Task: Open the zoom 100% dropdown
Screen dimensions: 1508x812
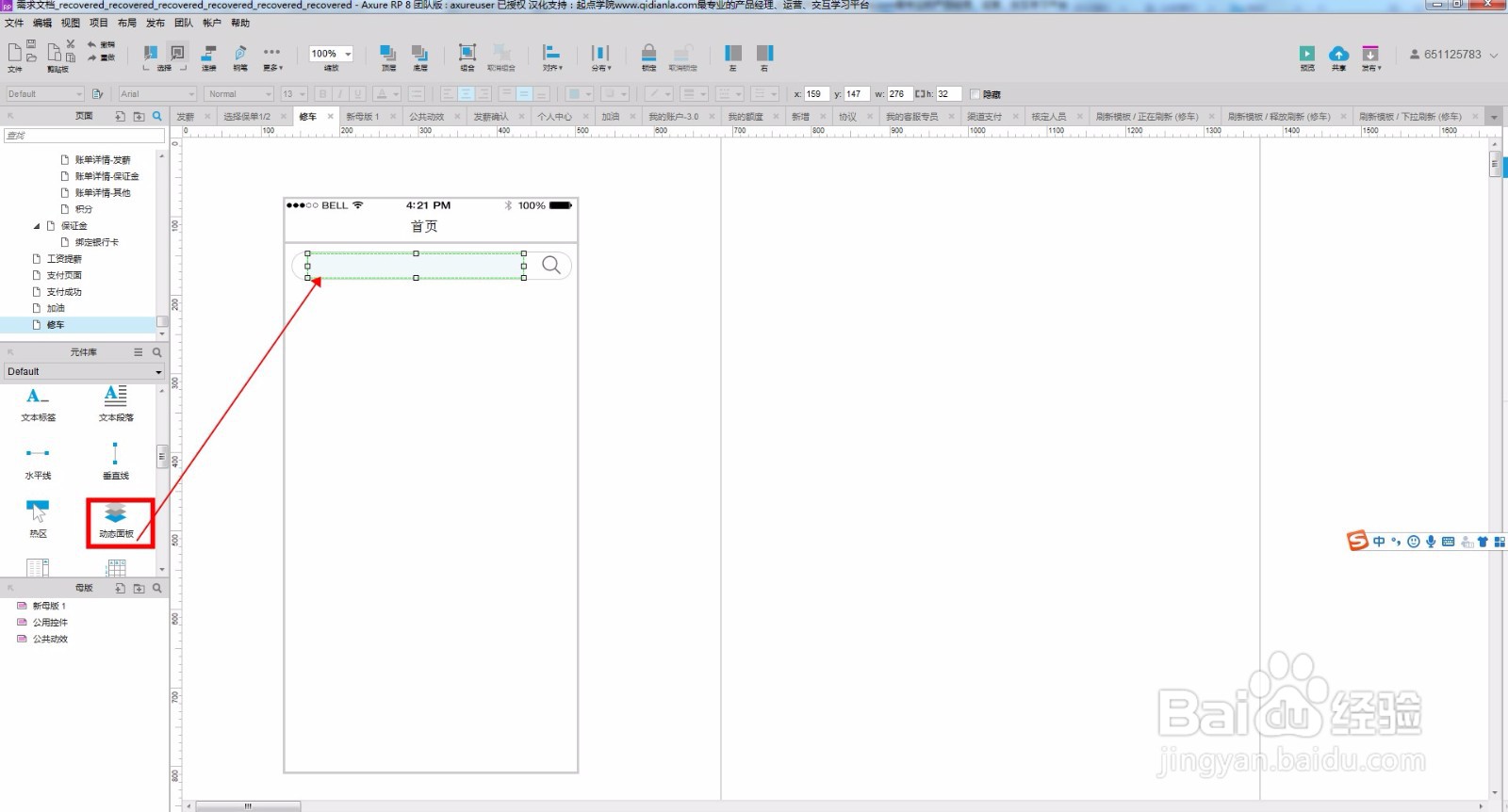Action: click(x=331, y=54)
